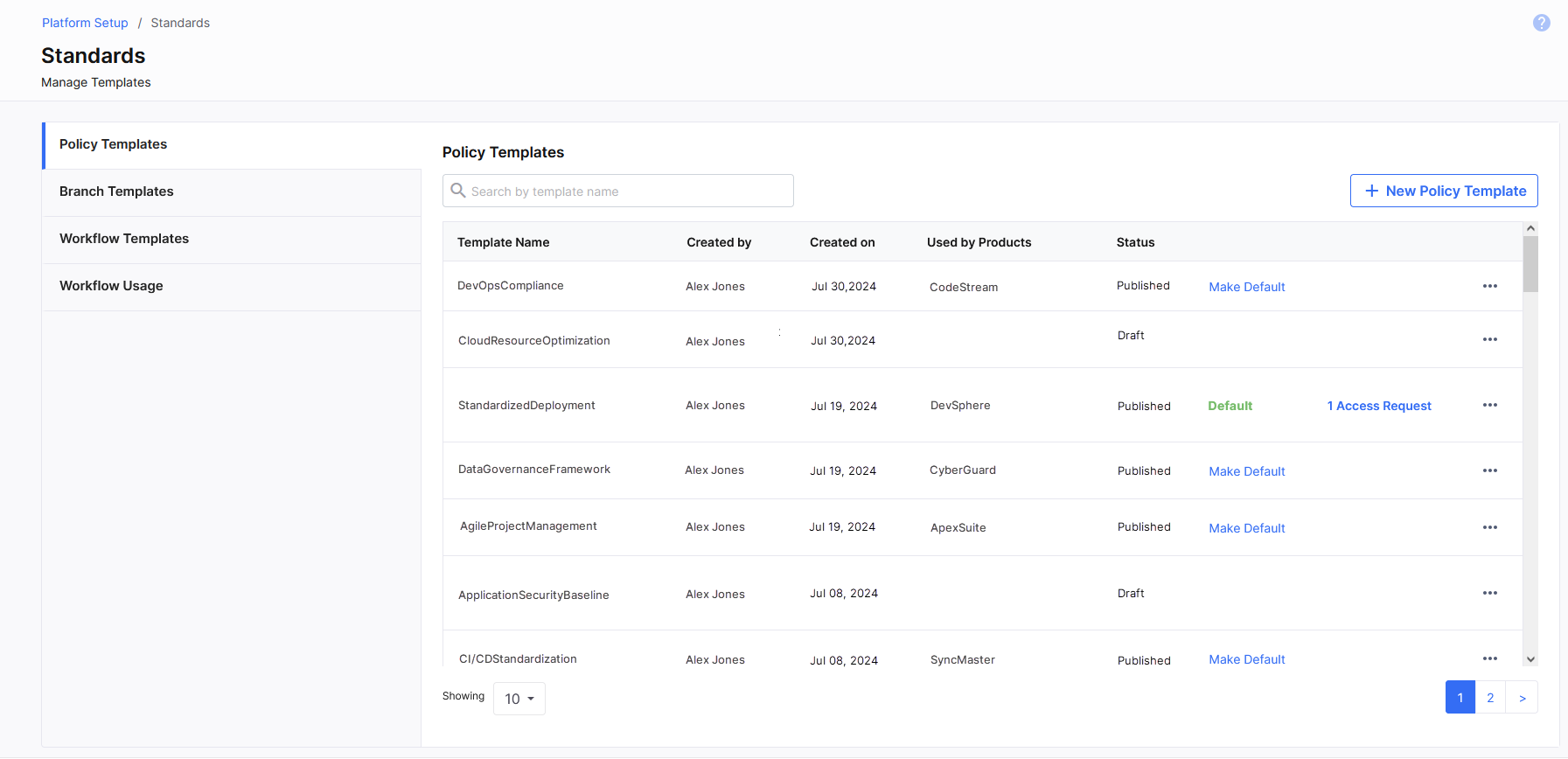This screenshot has height=759, width=1568.
Task: Click the ApplicationSecurityBaseline template name
Action: (533, 595)
